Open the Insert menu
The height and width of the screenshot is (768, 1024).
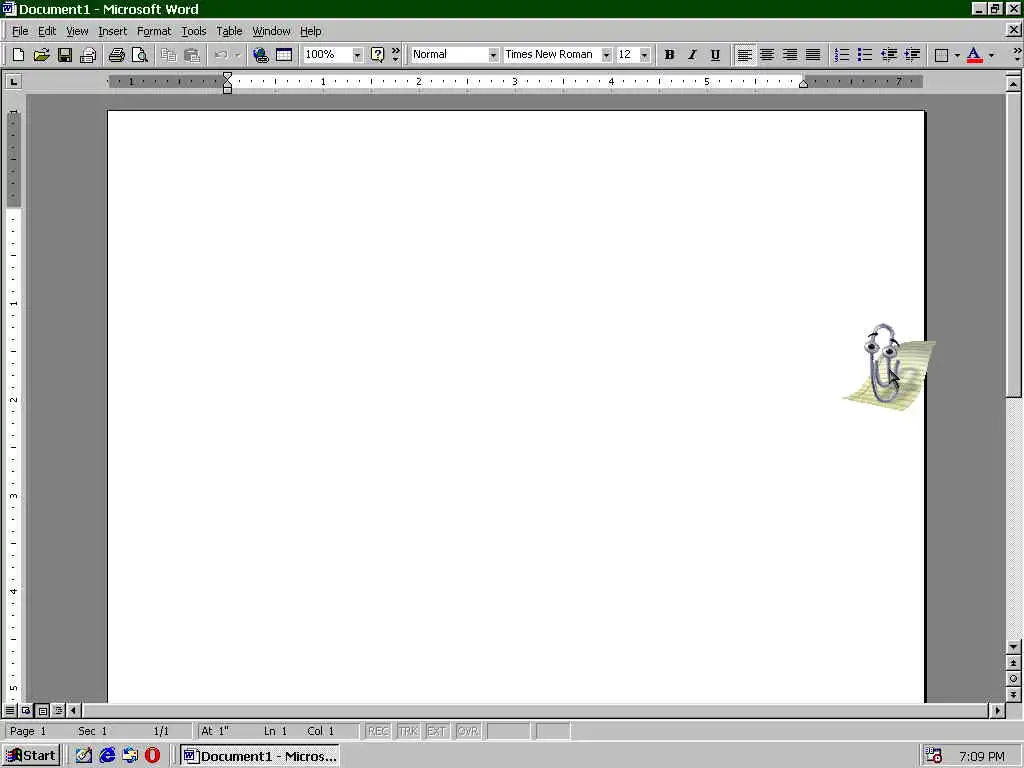coord(112,31)
